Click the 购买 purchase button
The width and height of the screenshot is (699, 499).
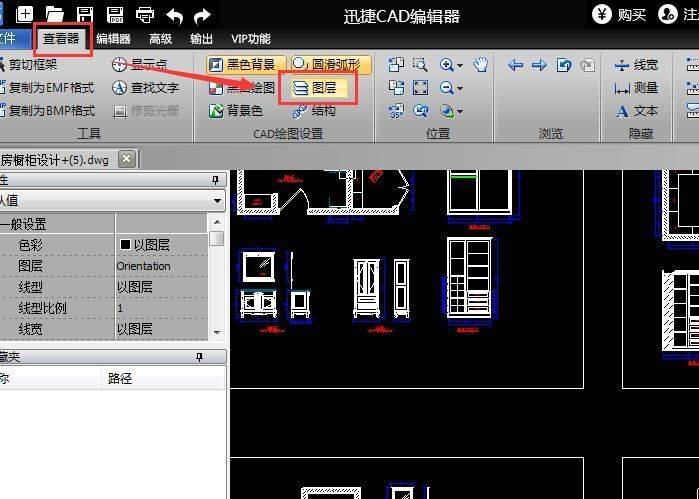pos(619,15)
